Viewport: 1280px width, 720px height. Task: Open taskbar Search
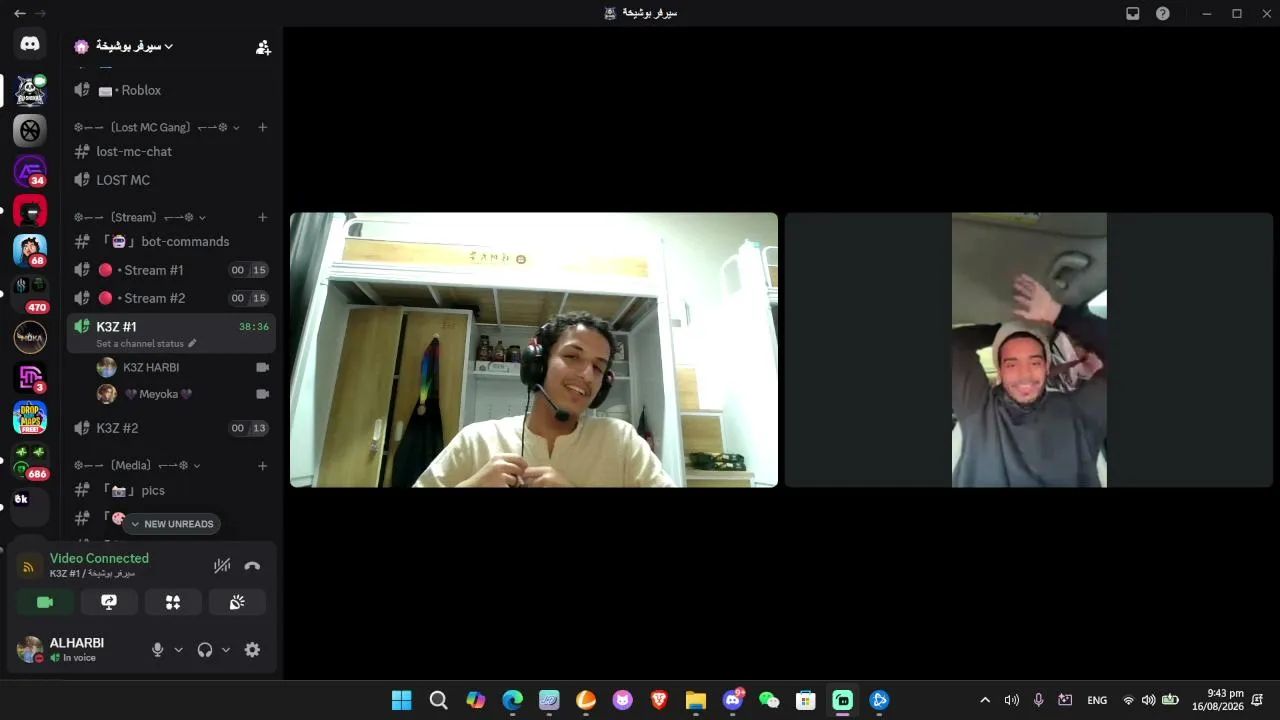[438, 700]
